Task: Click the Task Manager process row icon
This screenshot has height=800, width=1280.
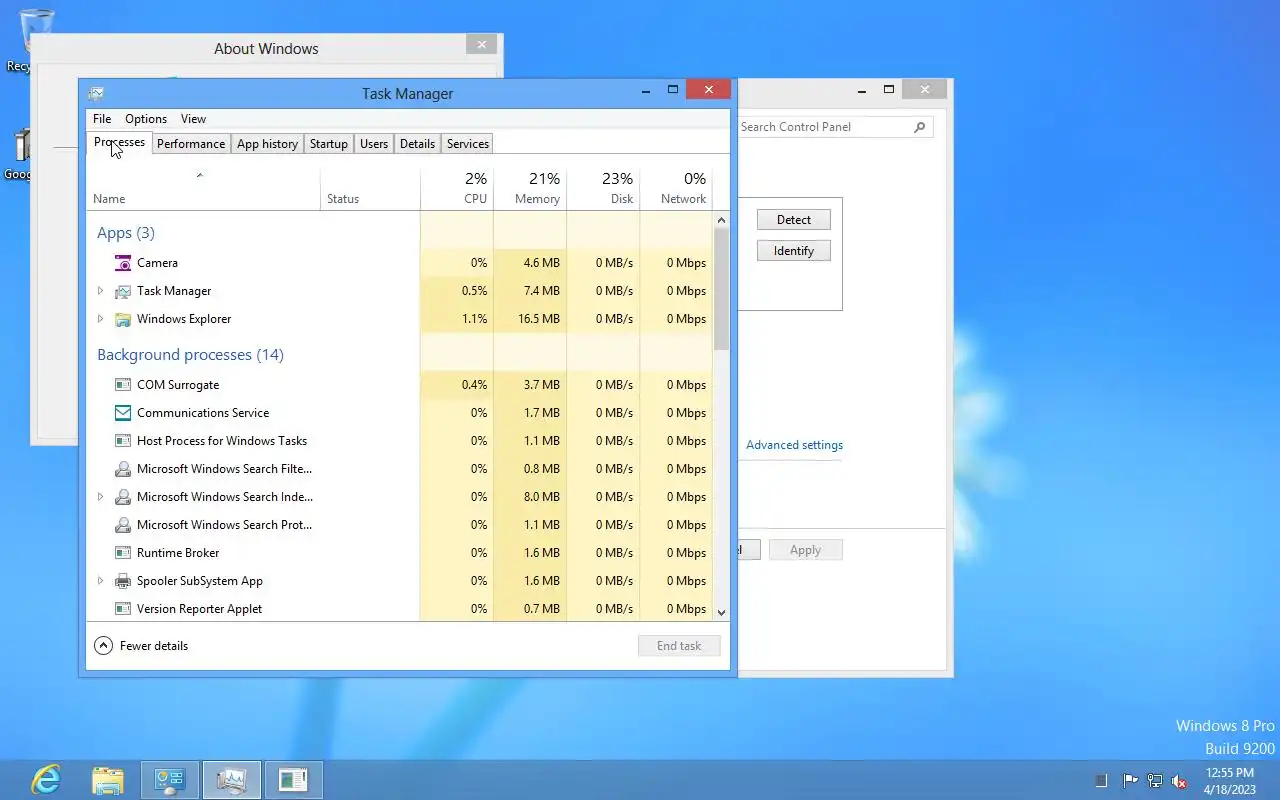Action: coord(122,291)
